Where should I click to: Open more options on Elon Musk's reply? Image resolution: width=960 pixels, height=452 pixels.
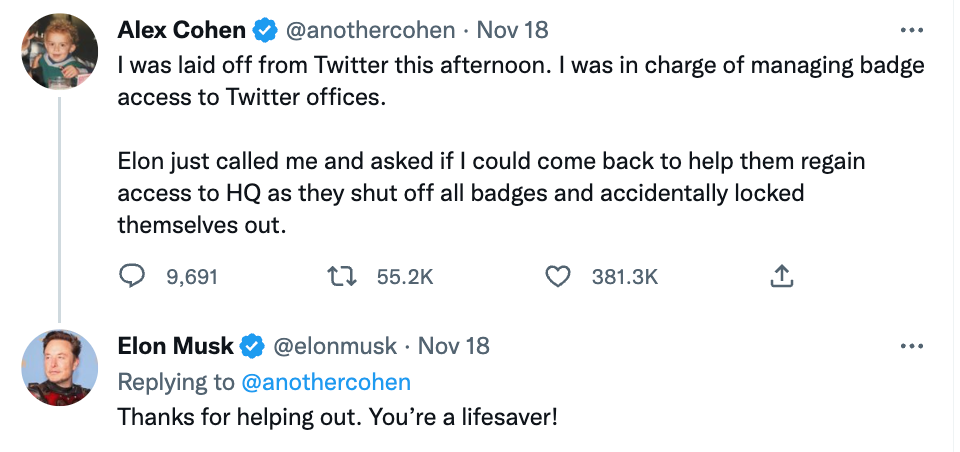(x=912, y=346)
